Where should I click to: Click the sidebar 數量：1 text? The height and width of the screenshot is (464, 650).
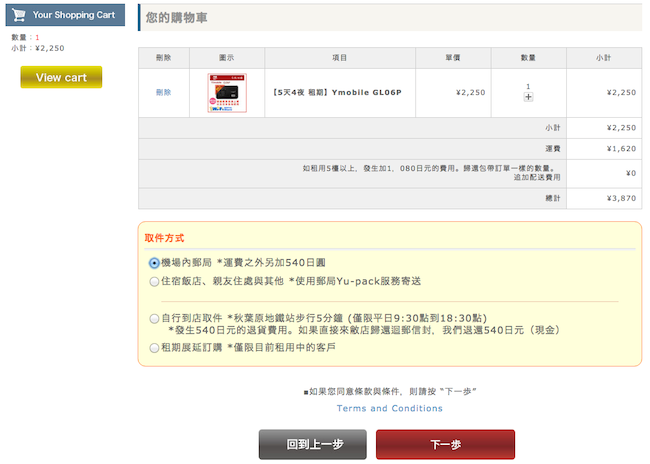pyautogui.click(x=25, y=37)
